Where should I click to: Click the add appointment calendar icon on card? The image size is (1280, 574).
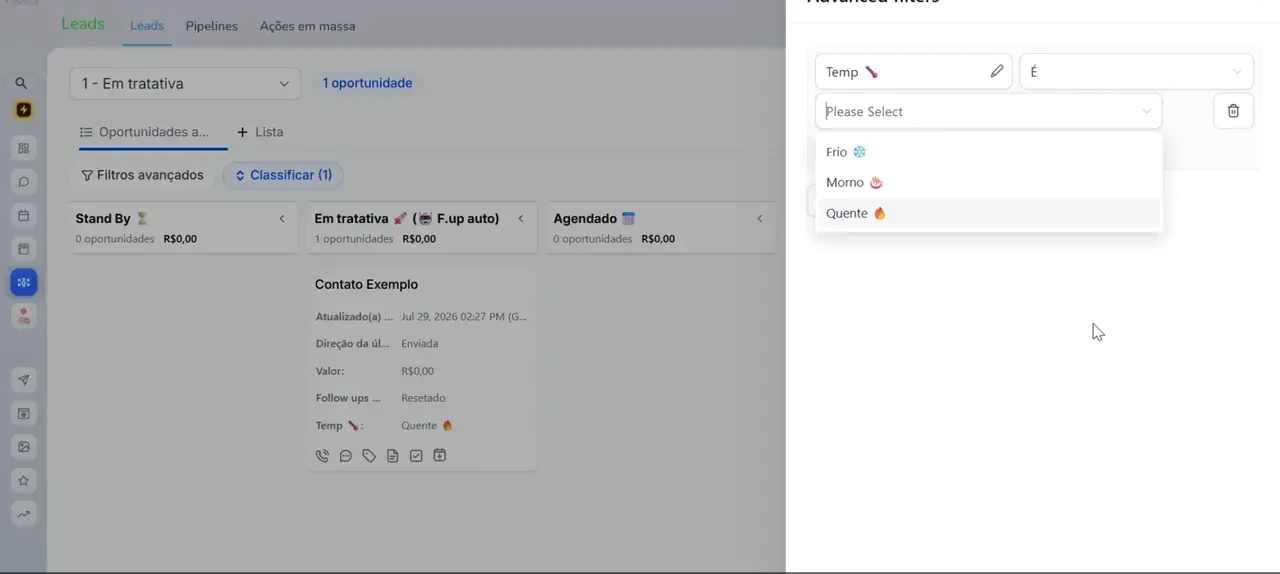(x=439, y=456)
